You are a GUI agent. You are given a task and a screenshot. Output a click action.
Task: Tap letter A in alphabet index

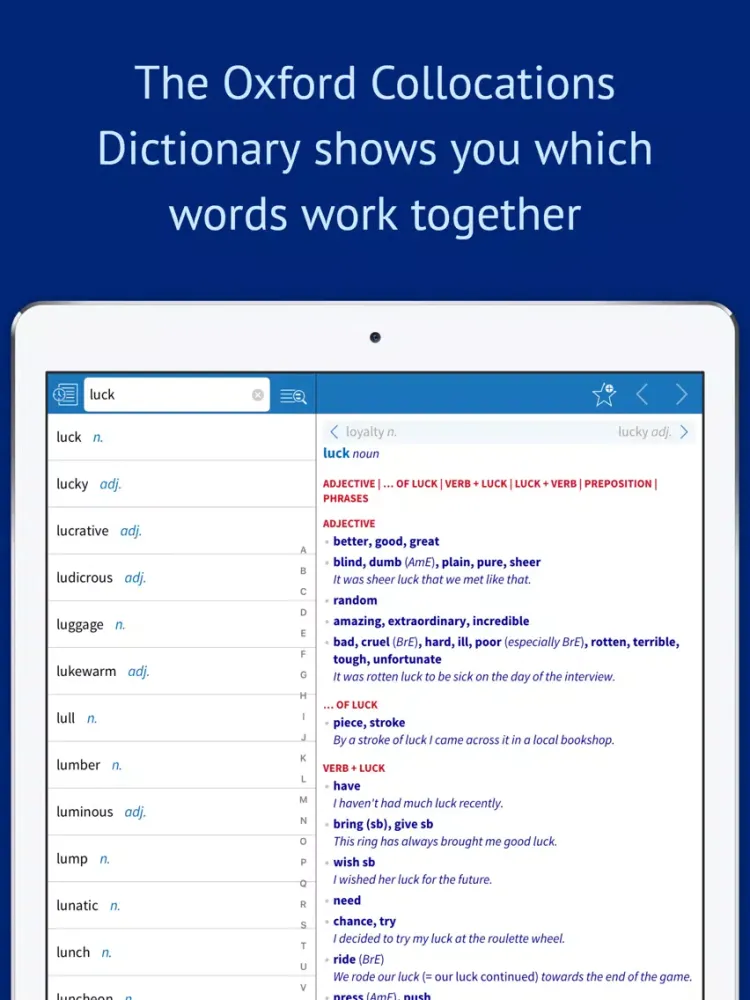[x=304, y=550]
